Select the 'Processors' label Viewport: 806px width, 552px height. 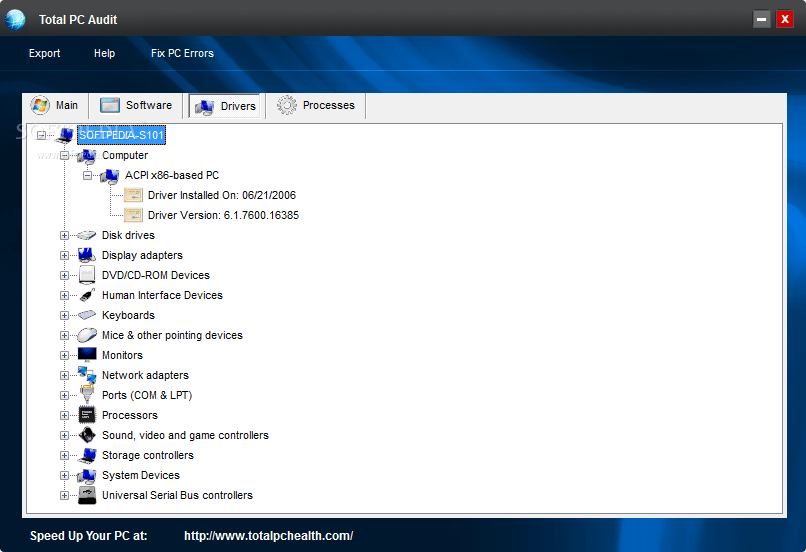130,415
